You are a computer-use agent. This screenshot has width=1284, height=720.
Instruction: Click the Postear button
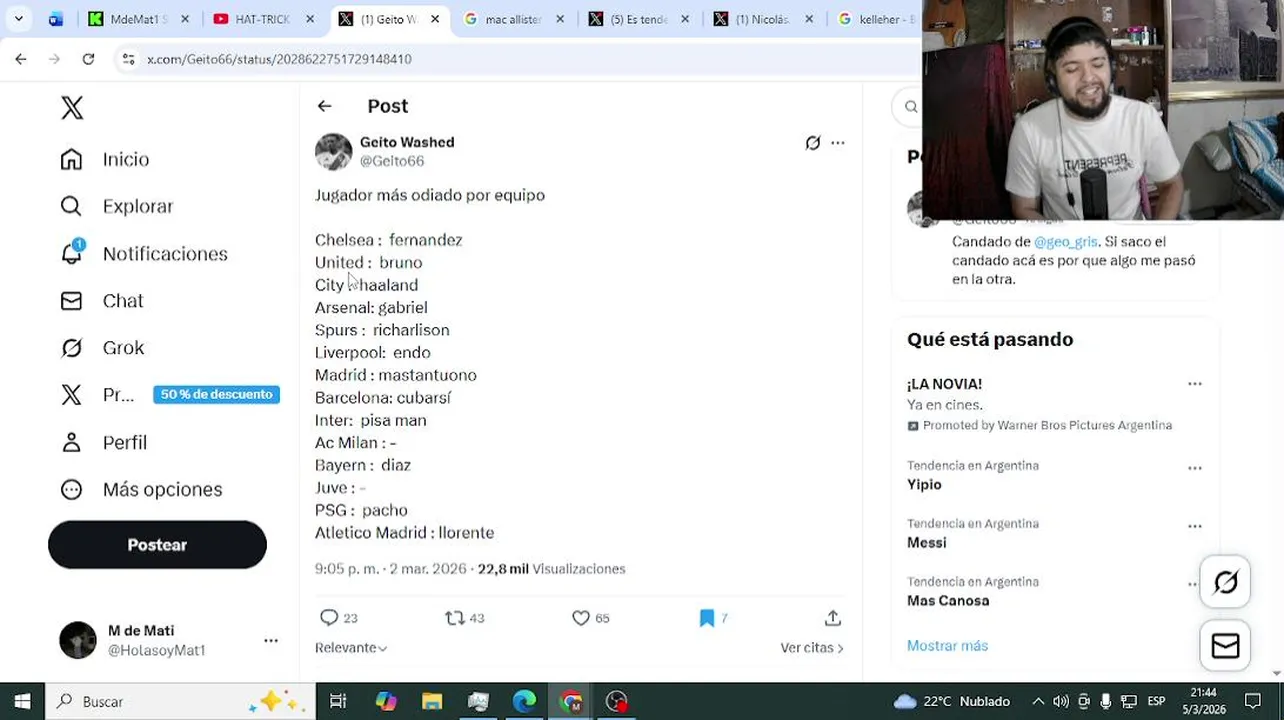click(157, 545)
